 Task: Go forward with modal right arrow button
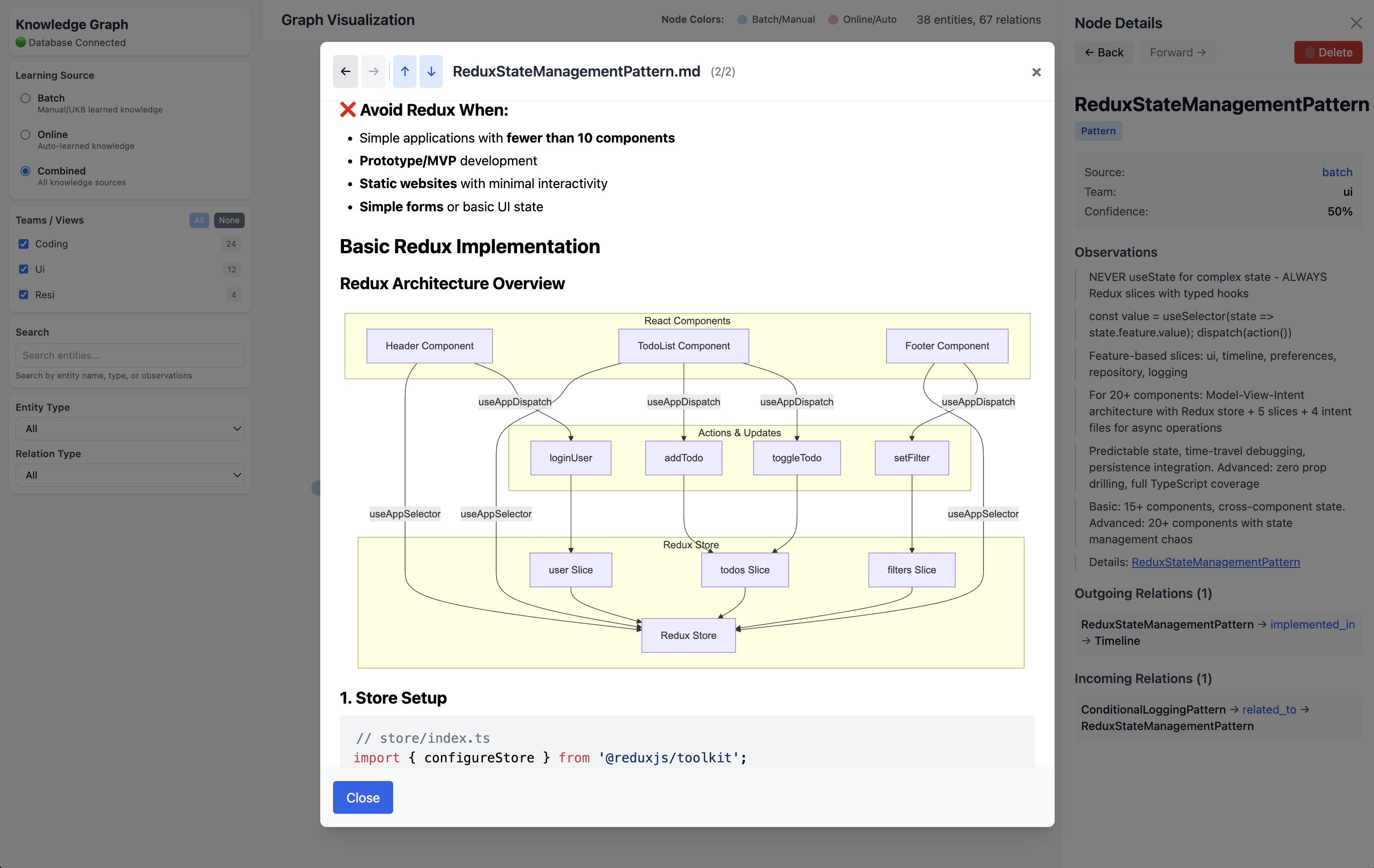pos(374,71)
